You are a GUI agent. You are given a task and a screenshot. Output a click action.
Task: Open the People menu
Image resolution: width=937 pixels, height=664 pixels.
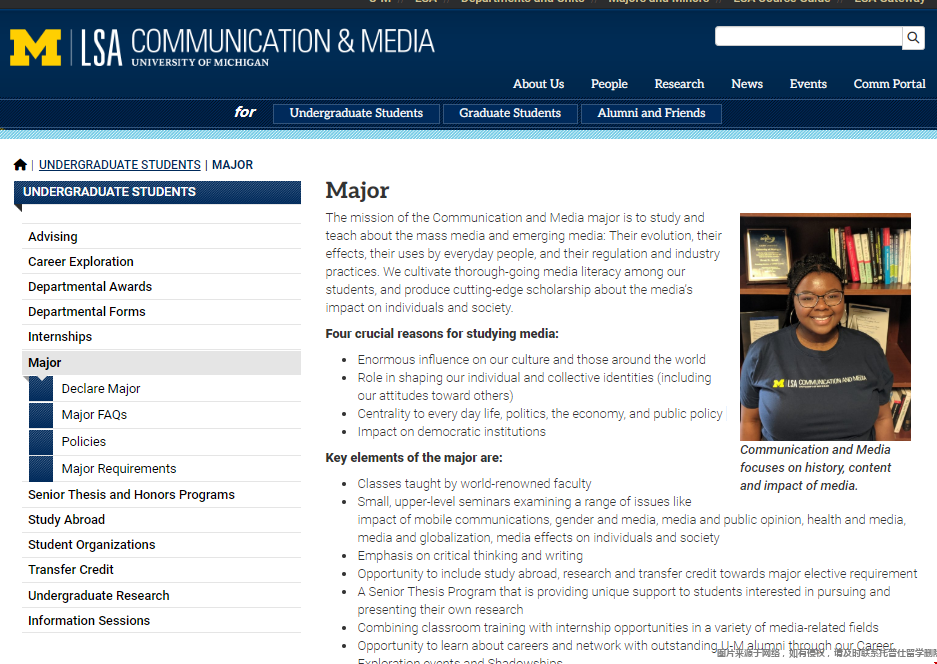(609, 84)
